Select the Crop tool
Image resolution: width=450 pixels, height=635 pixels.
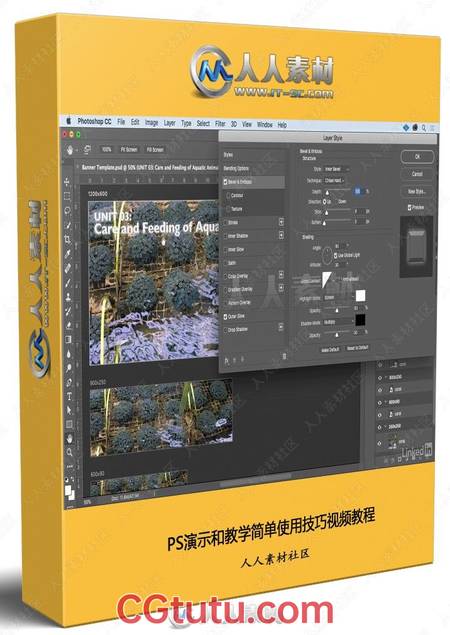(68, 239)
